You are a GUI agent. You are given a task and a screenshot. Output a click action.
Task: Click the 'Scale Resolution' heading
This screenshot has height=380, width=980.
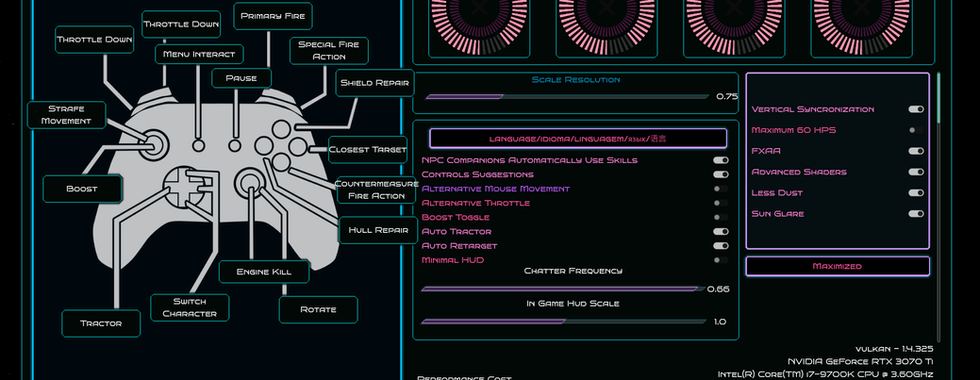[576, 79]
